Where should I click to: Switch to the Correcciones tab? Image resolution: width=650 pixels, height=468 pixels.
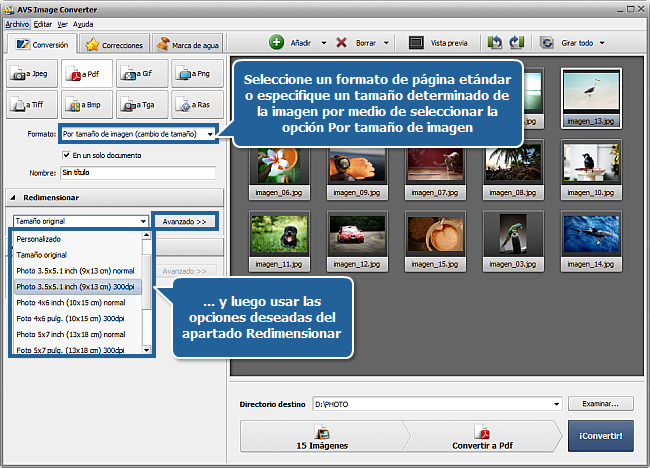click(114, 45)
